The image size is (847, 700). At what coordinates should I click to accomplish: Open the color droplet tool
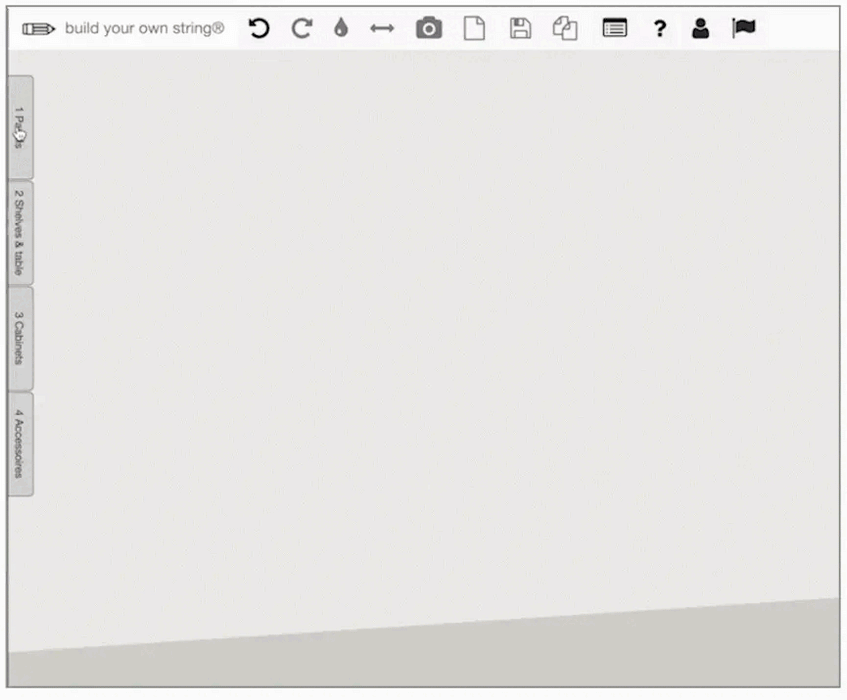click(341, 29)
